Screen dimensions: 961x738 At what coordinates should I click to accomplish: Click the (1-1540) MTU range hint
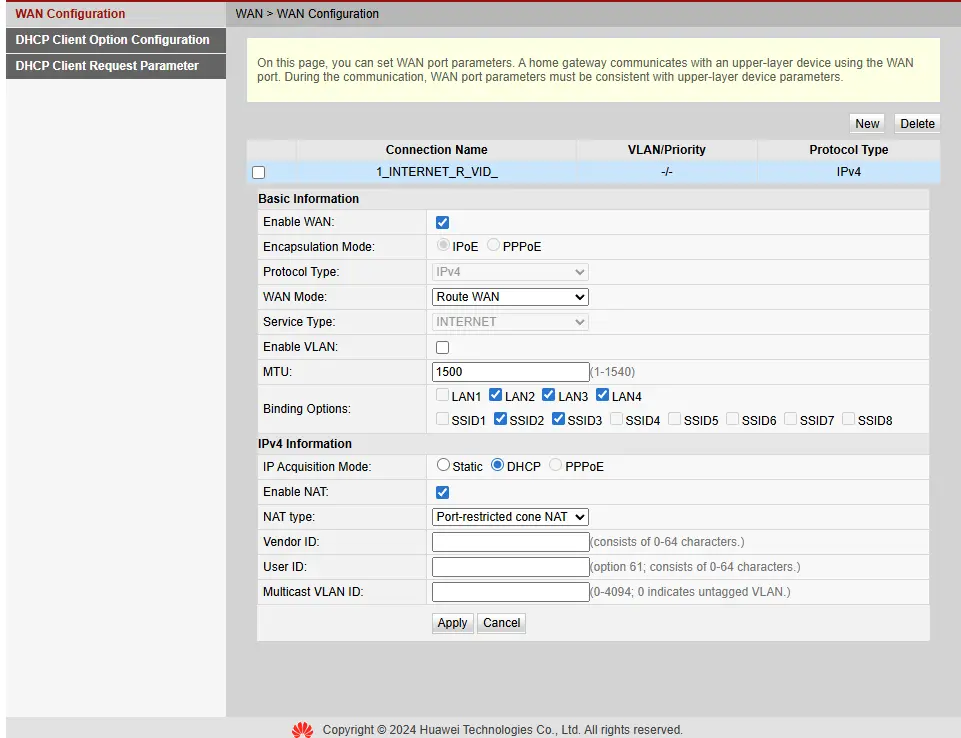[x=612, y=372]
